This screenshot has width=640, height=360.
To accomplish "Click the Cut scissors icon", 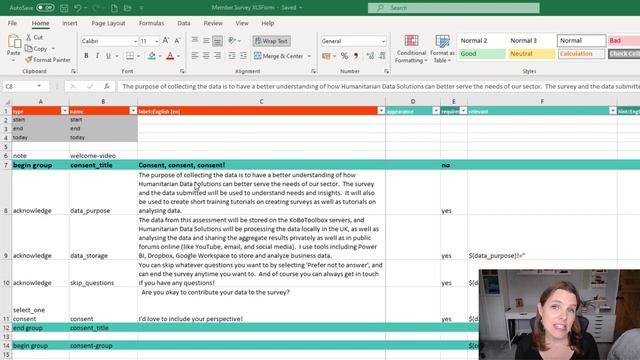I will point(29,37).
